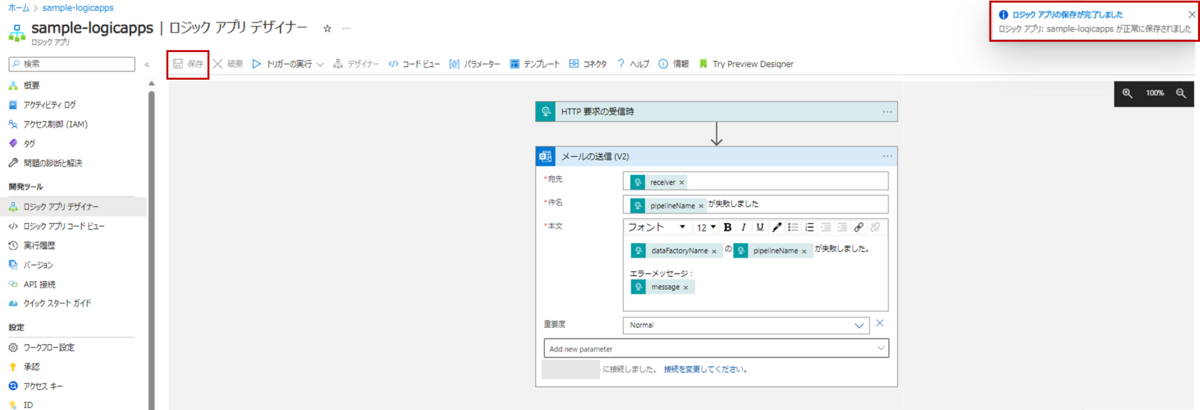Open アクティビティ ログ in the sidebar
1200x410 pixels.
pyautogui.click(x=42, y=104)
